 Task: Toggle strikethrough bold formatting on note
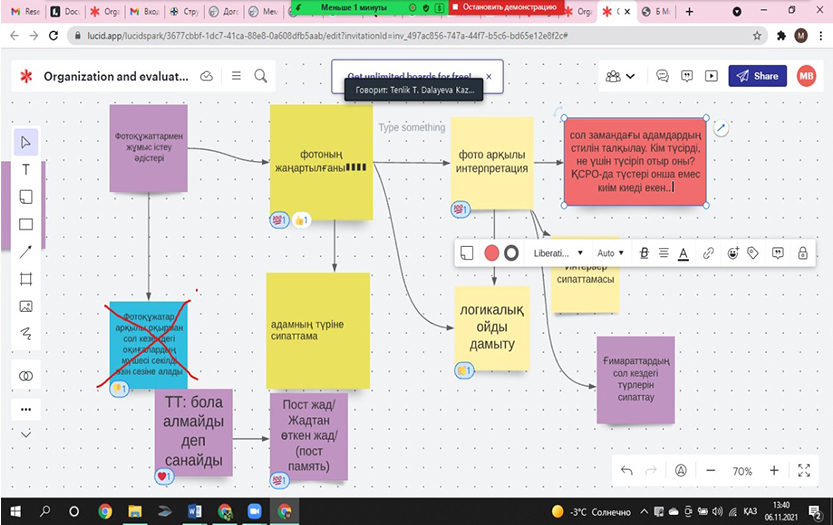(644, 253)
